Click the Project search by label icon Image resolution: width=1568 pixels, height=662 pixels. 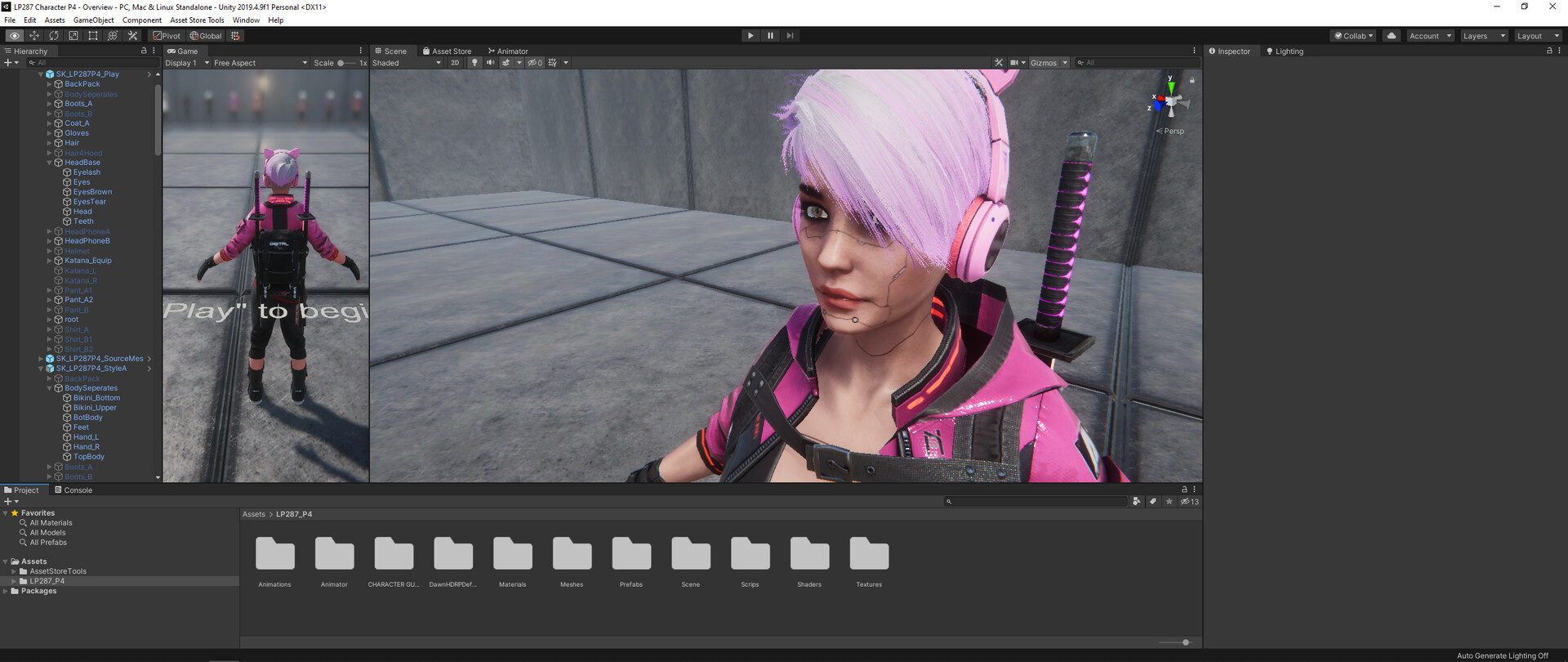click(1152, 502)
